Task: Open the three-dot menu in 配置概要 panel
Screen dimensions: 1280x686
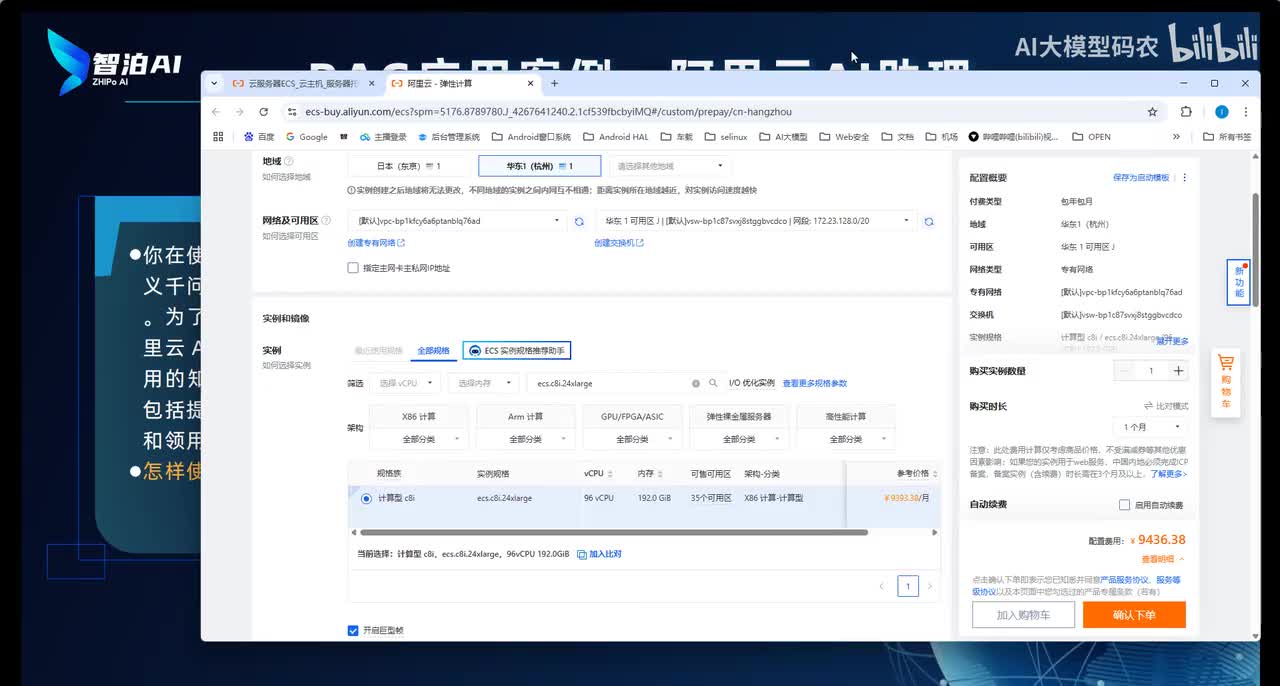Action: tap(1185, 178)
